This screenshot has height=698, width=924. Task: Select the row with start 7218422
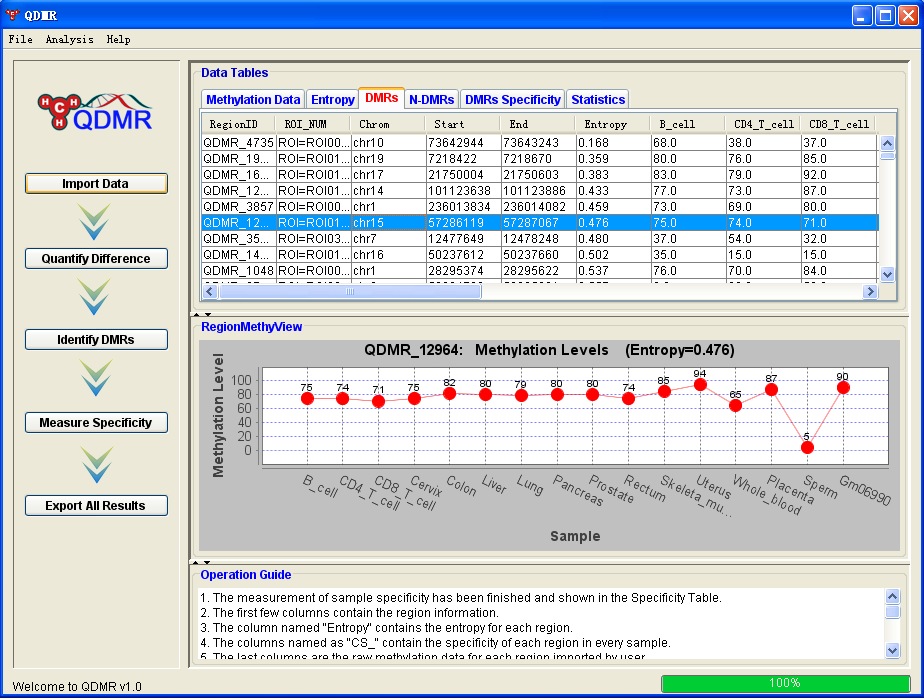pyautogui.click(x=539, y=159)
